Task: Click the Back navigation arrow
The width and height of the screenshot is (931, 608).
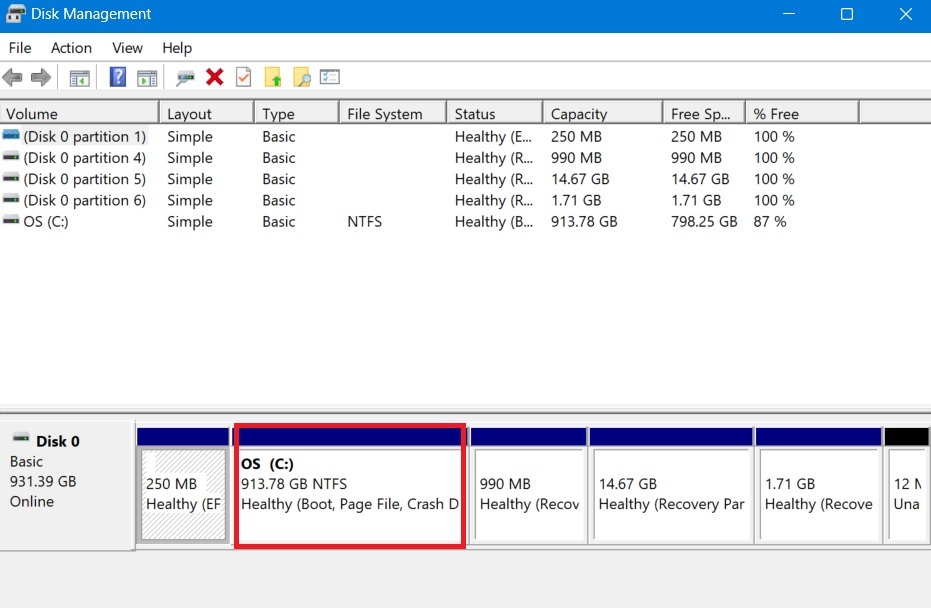Action: (x=13, y=77)
